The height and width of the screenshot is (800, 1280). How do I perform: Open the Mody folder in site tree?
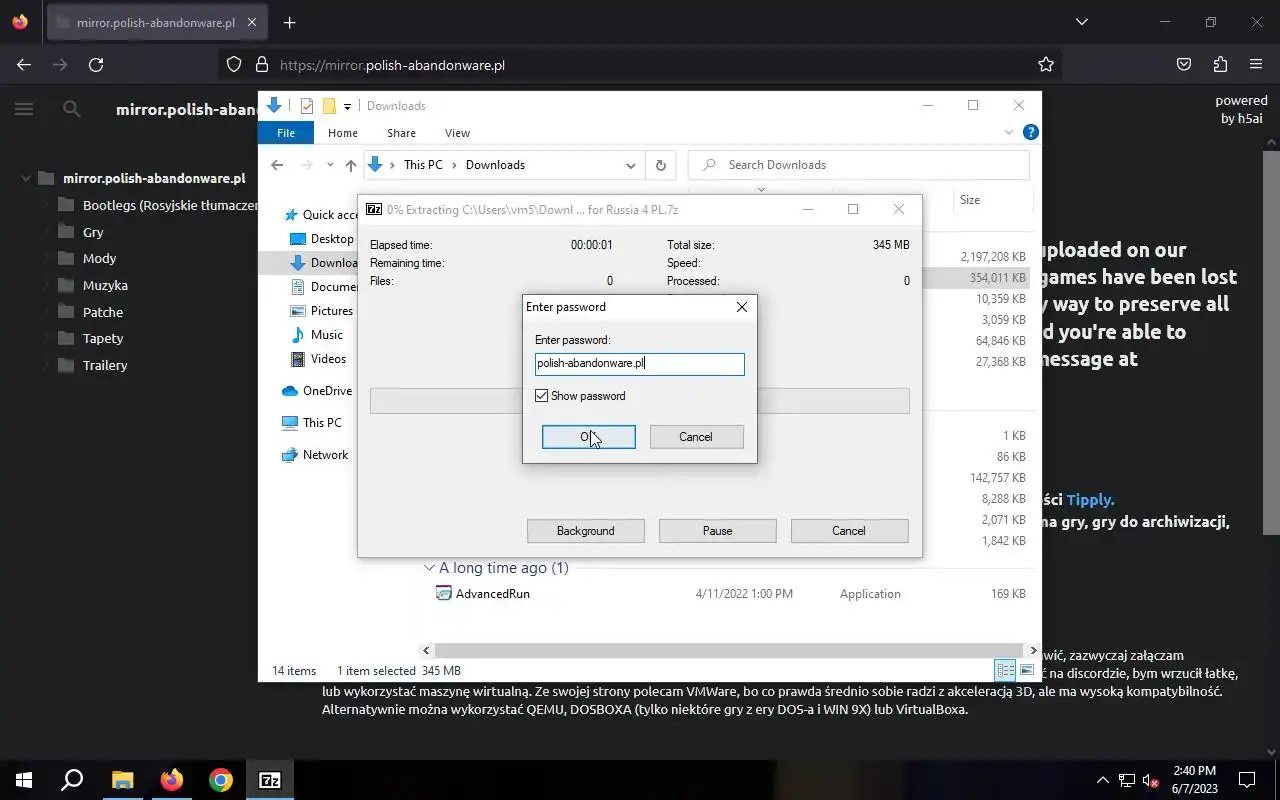pos(99,258)
